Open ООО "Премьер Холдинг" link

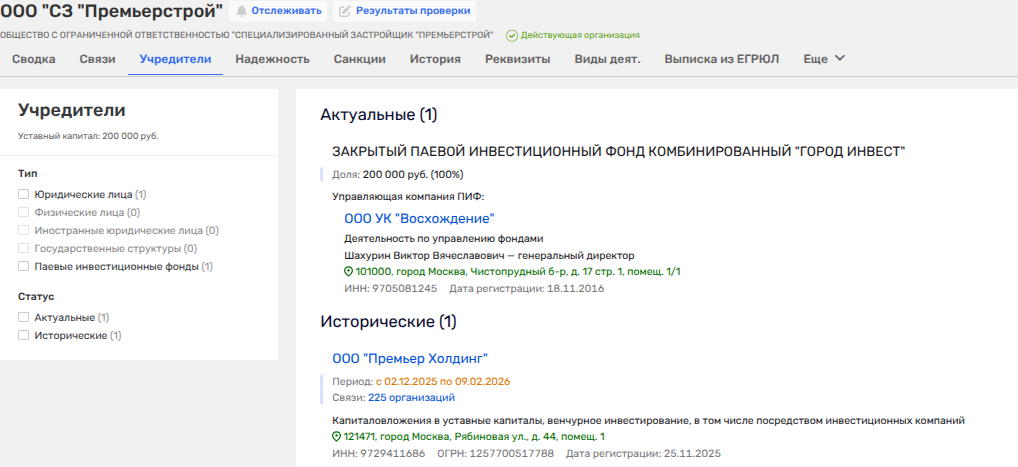click(410, 359)
